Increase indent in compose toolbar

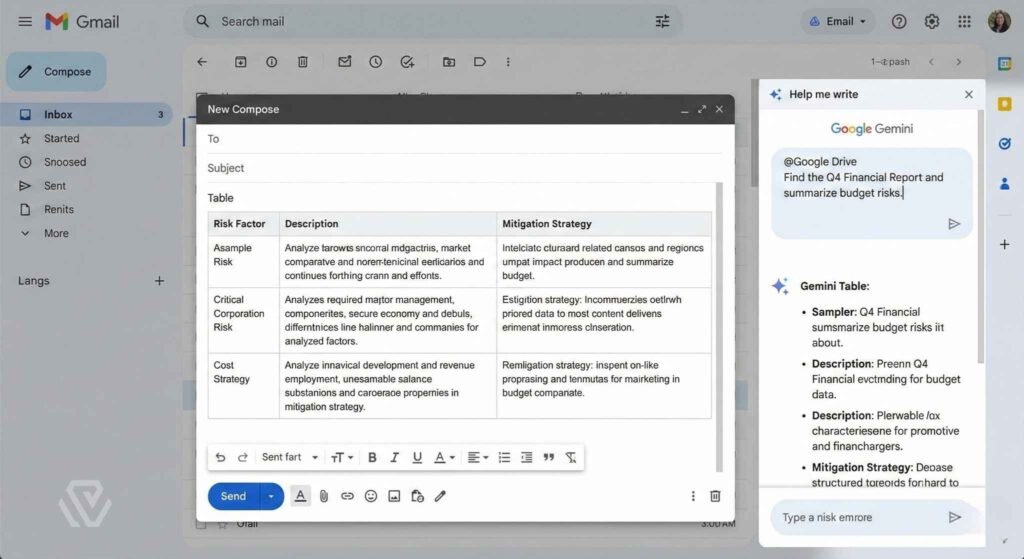(526, 457)
